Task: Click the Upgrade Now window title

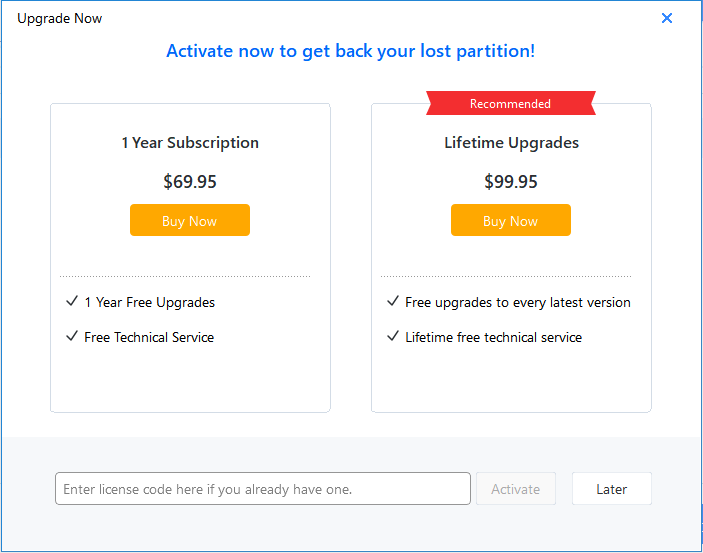Action: click(59, 18)
